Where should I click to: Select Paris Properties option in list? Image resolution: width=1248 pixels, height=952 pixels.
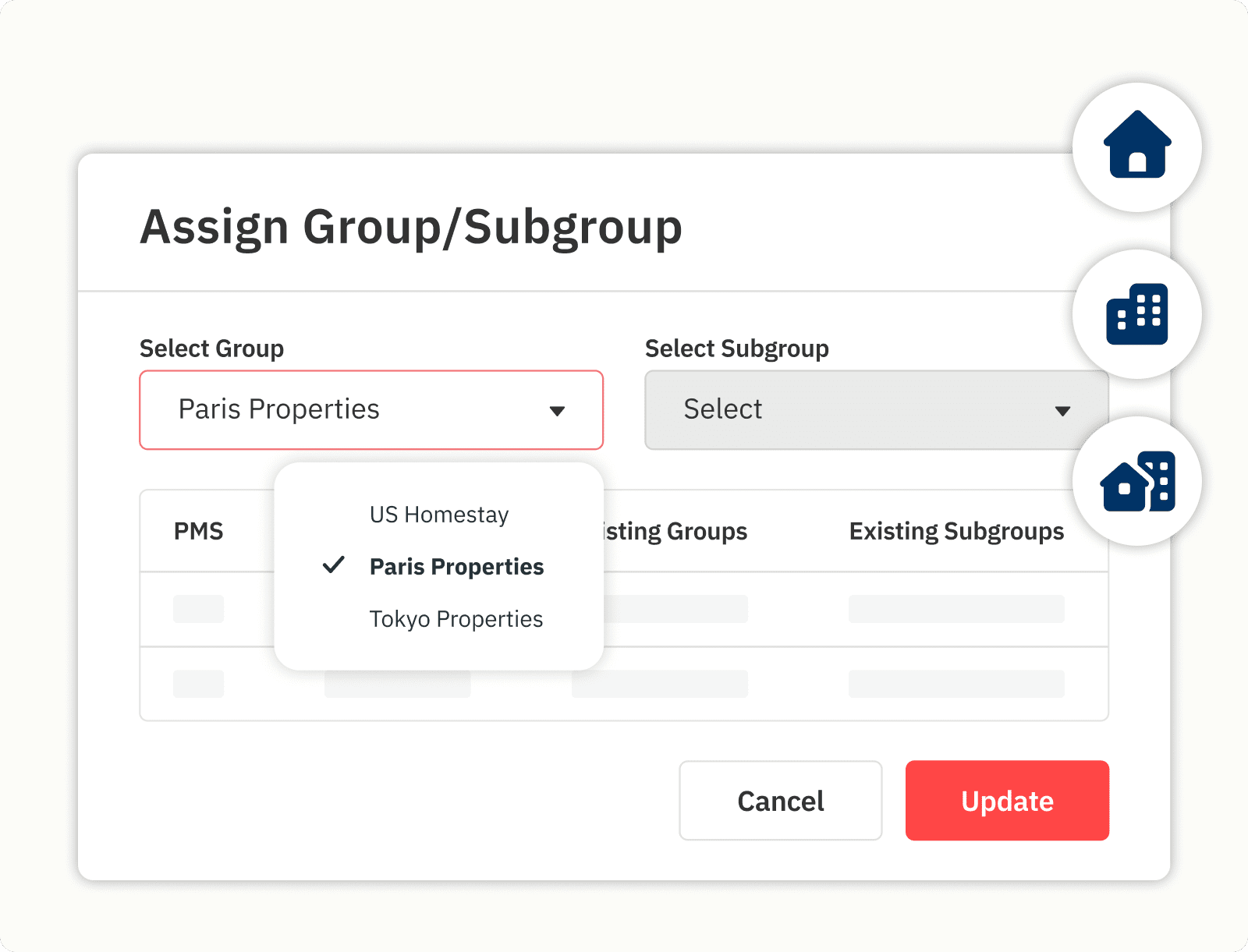[x=456, y=567]
